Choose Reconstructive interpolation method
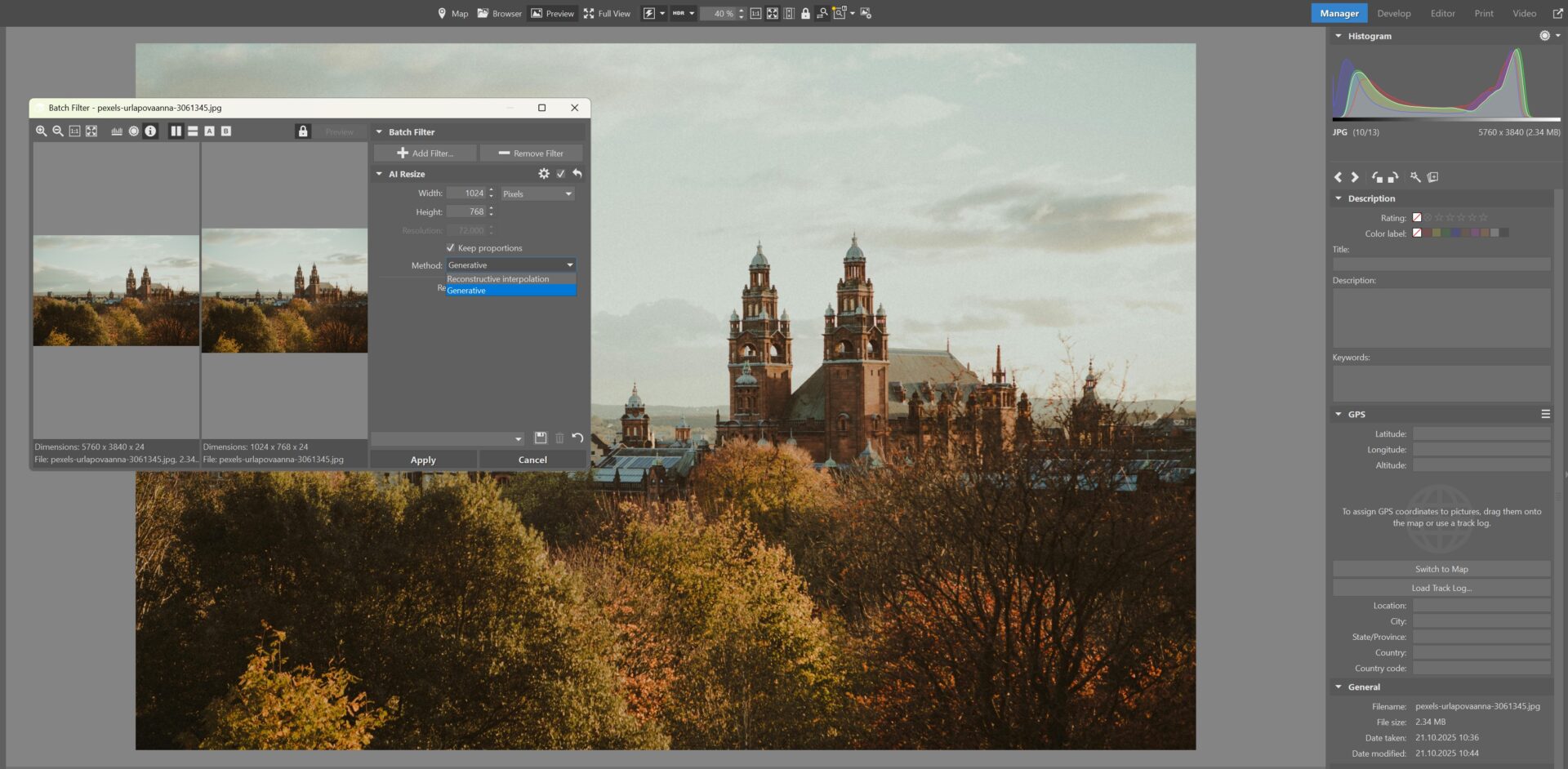1568x769 pixels. click(511, 279)
